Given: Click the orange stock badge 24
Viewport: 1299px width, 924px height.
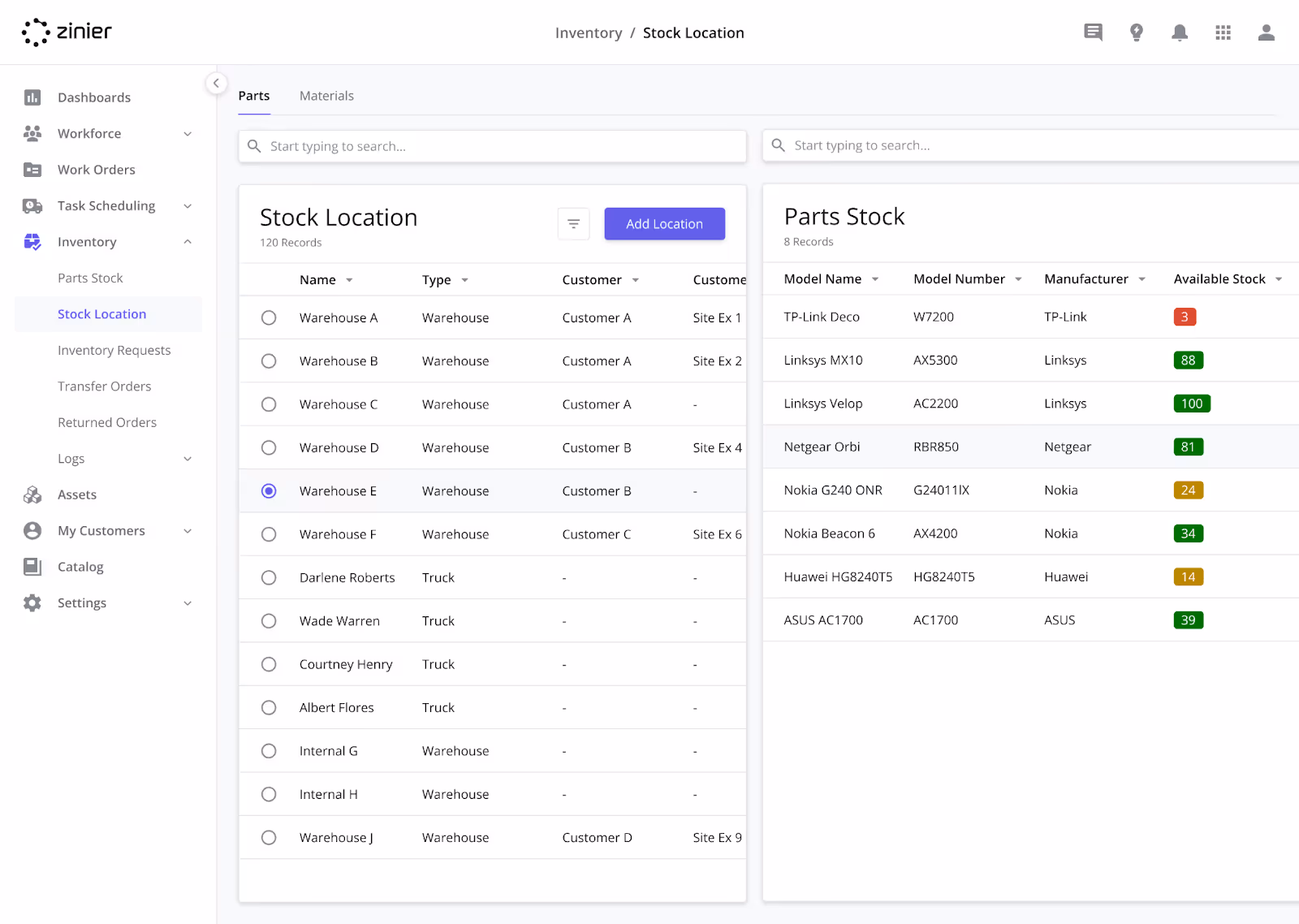Looking at the screenshot, I should [1189, 490].
